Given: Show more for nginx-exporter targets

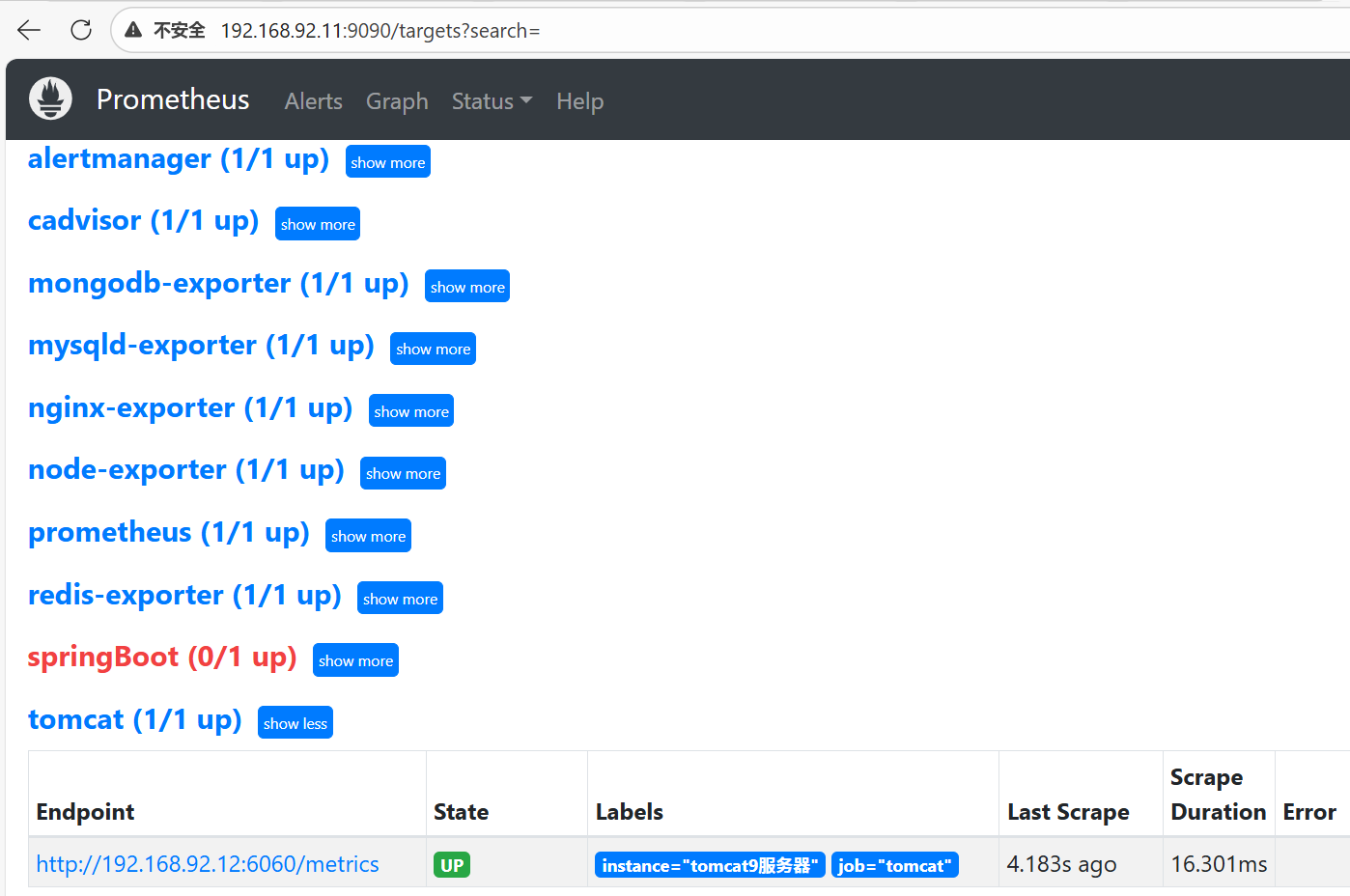Looking at the screenshot, I should click(x=411, y=411).
